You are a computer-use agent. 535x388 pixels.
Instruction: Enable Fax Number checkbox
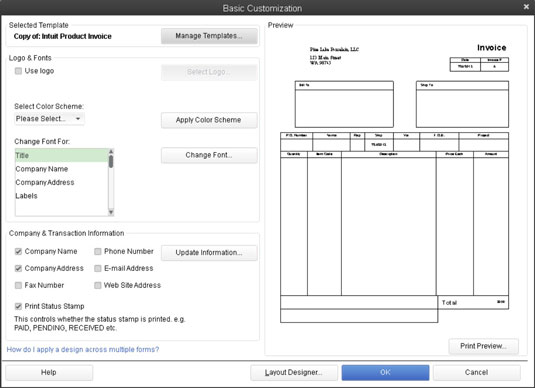pyautogui.click(x=18, y=285)
